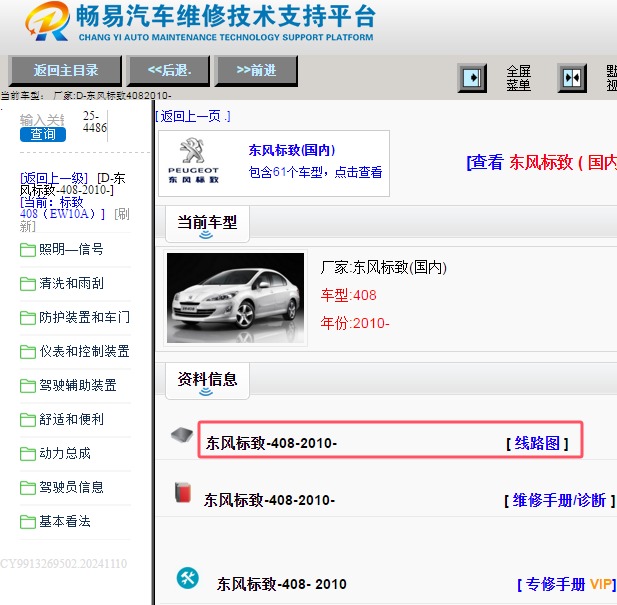Click the 返回上一级 link in sidebar
Viewport: 617px width, 605px height.
[54, 178]
